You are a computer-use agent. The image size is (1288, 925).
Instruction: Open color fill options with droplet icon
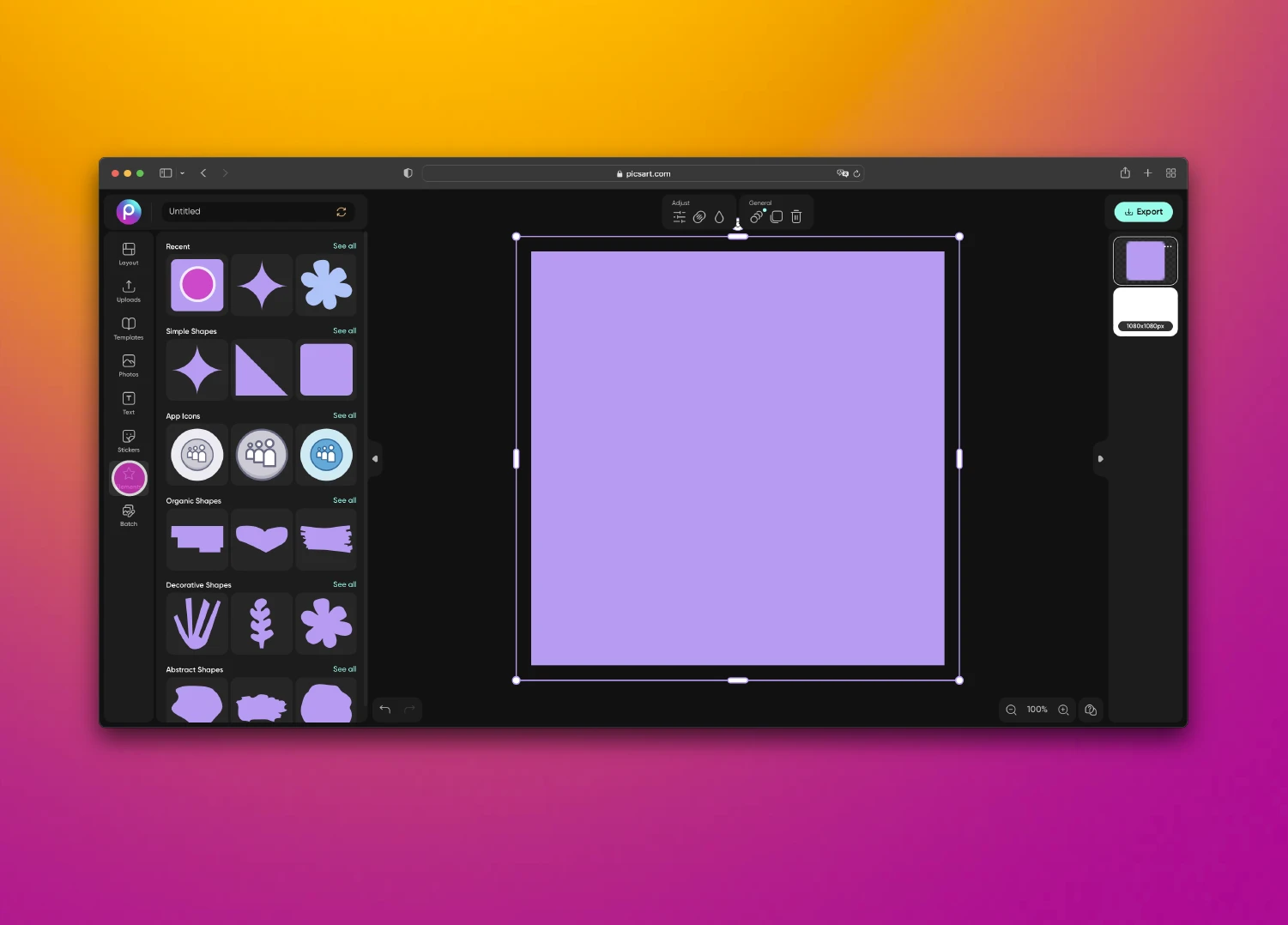coord(720,216)
